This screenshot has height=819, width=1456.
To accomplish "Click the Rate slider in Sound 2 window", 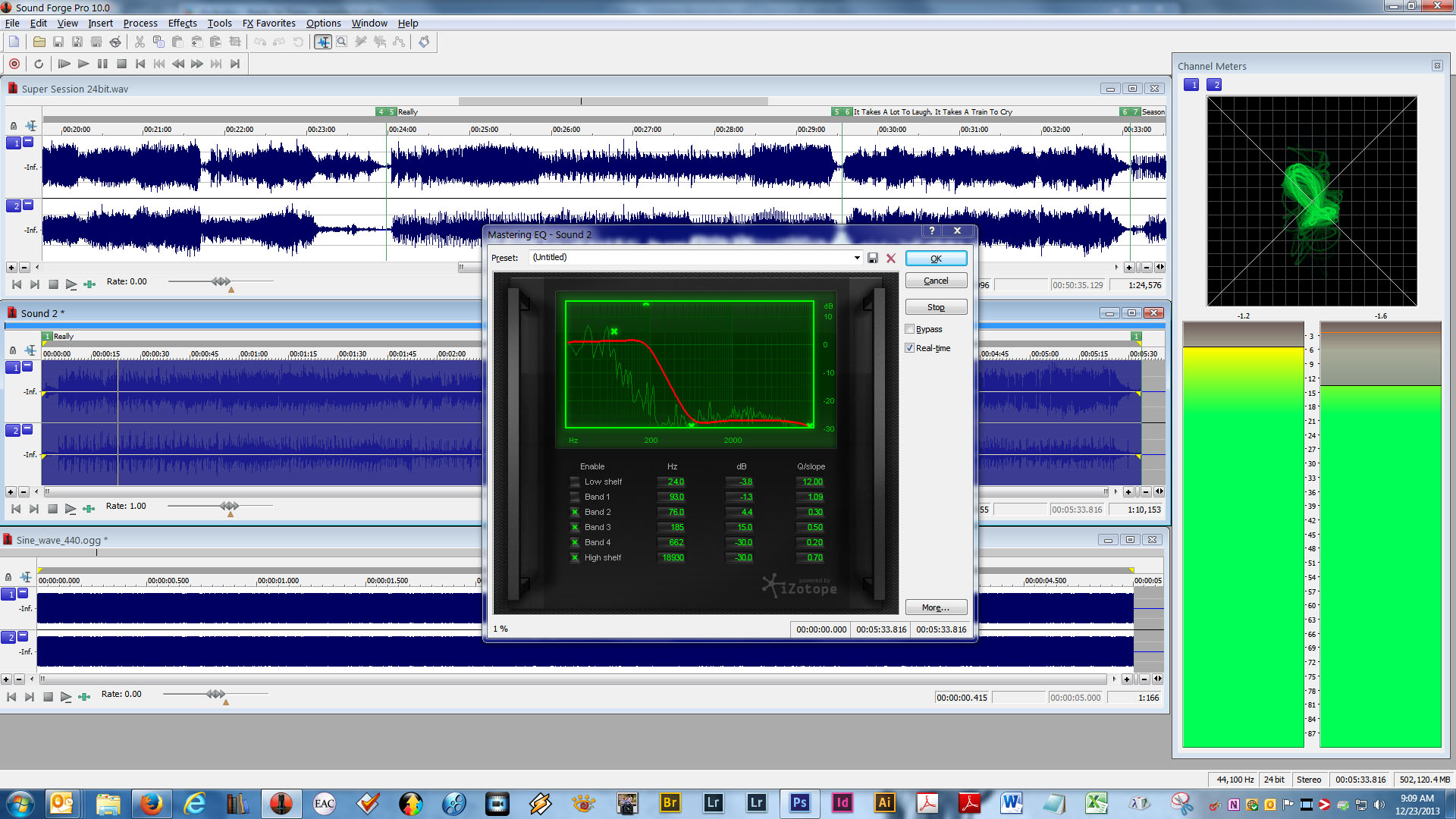I will [x=229, y=506].
